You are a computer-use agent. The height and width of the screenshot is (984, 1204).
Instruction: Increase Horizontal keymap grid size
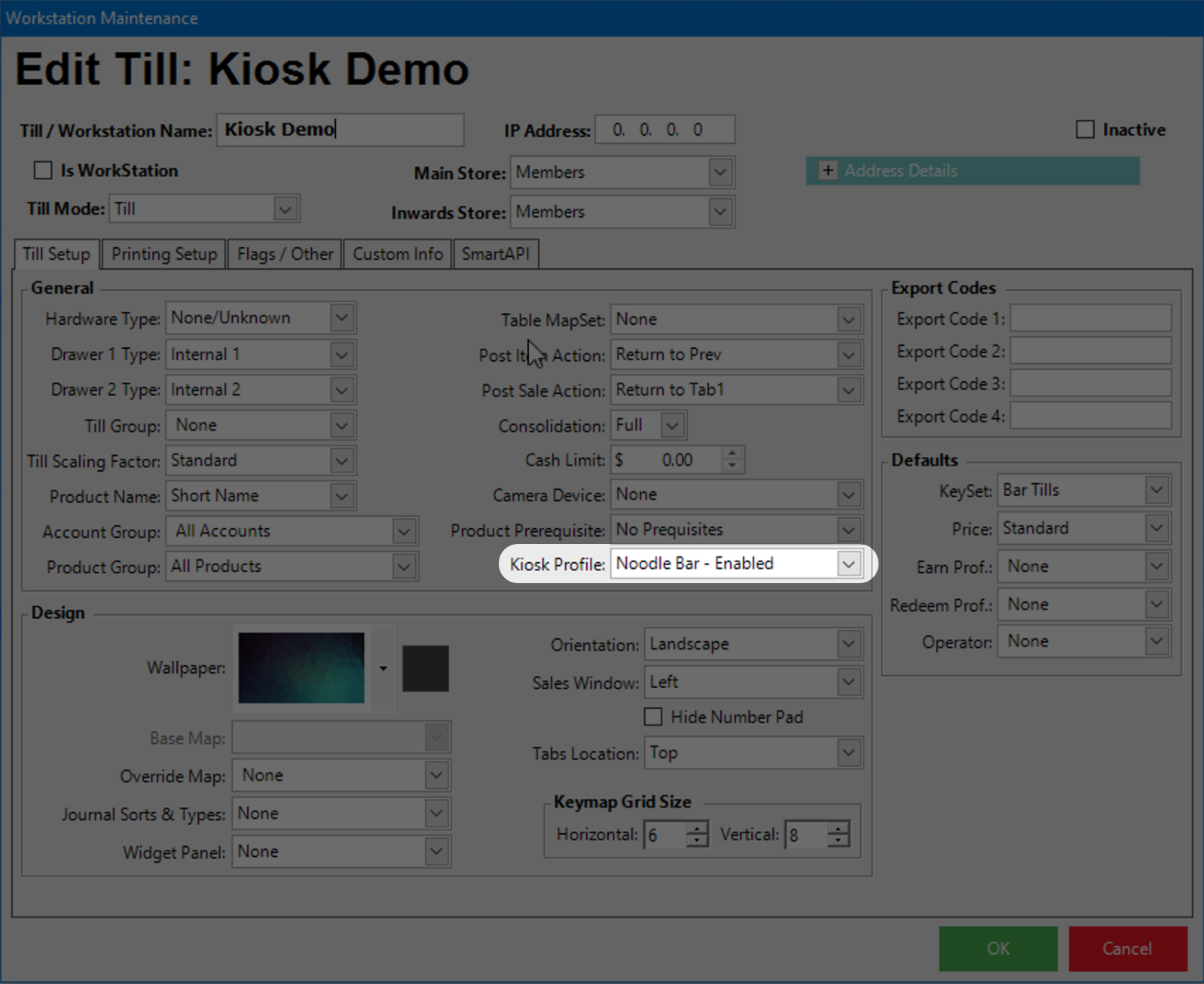point(698,828)
